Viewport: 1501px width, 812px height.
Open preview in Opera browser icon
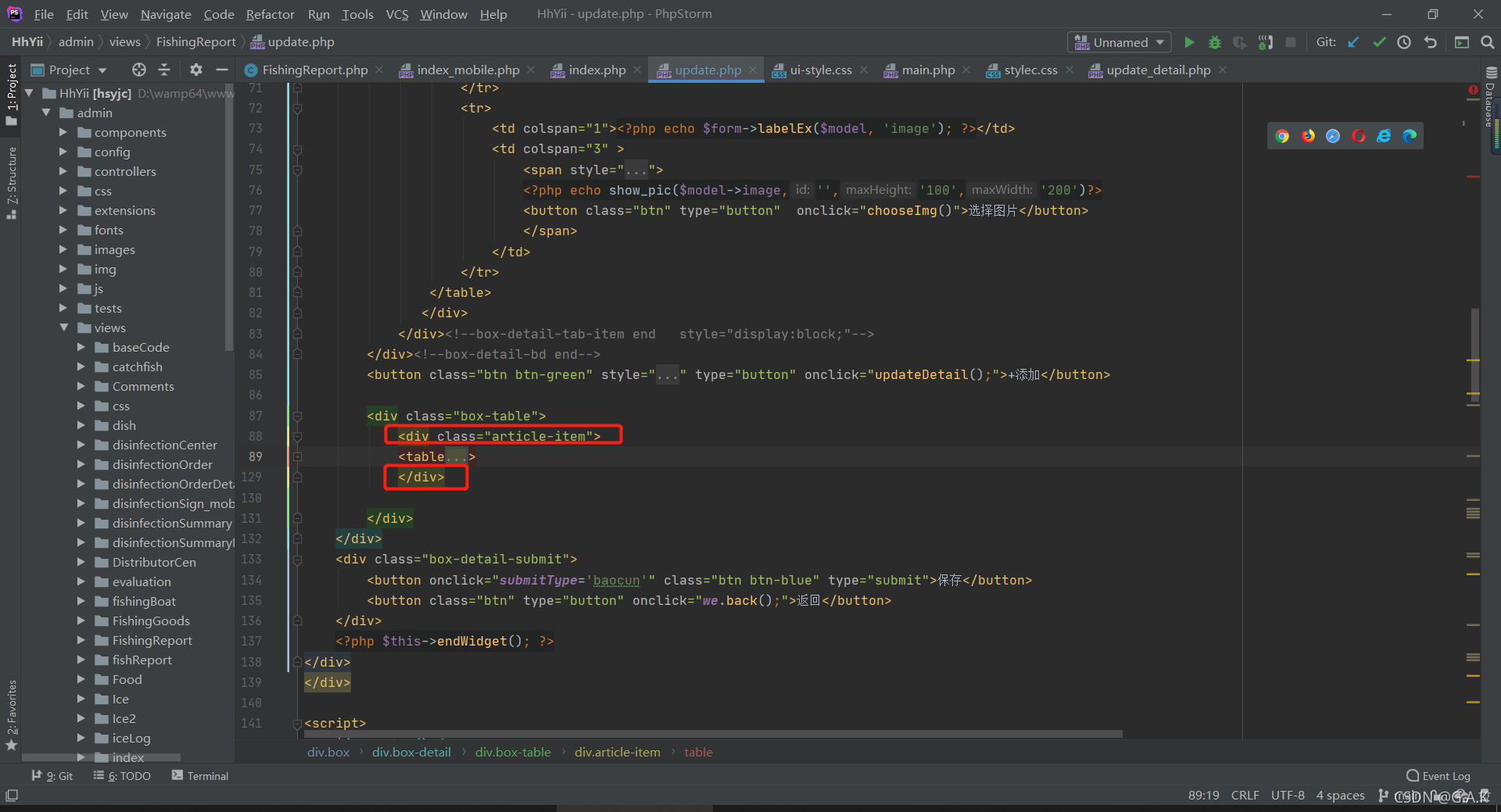1359,136
